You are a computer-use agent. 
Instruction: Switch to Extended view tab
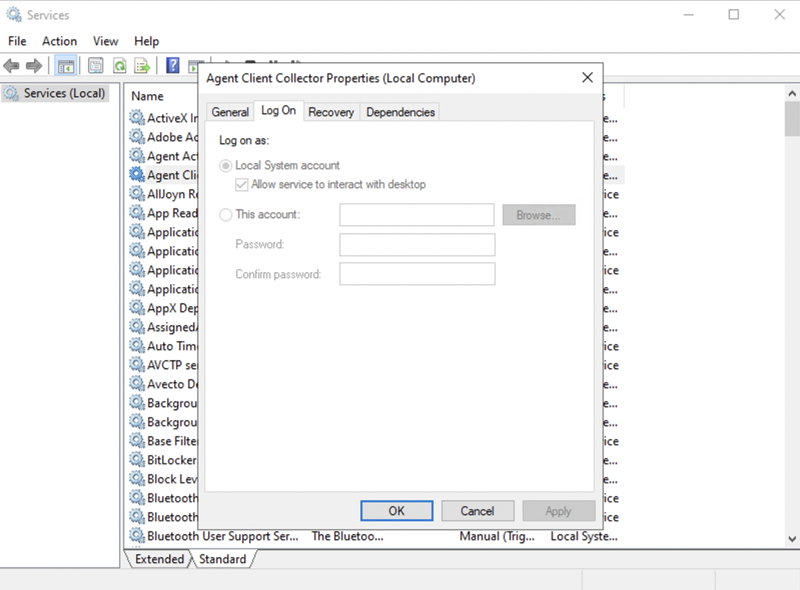click(159, 559)
